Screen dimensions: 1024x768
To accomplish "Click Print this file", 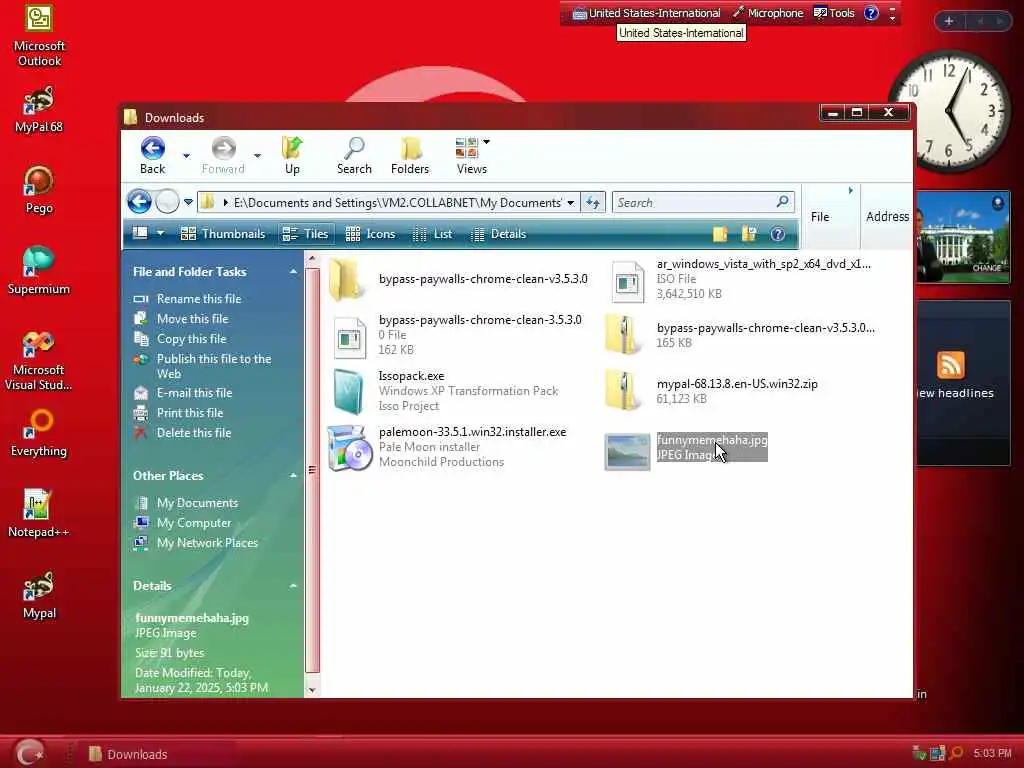I will pos(189,413).
